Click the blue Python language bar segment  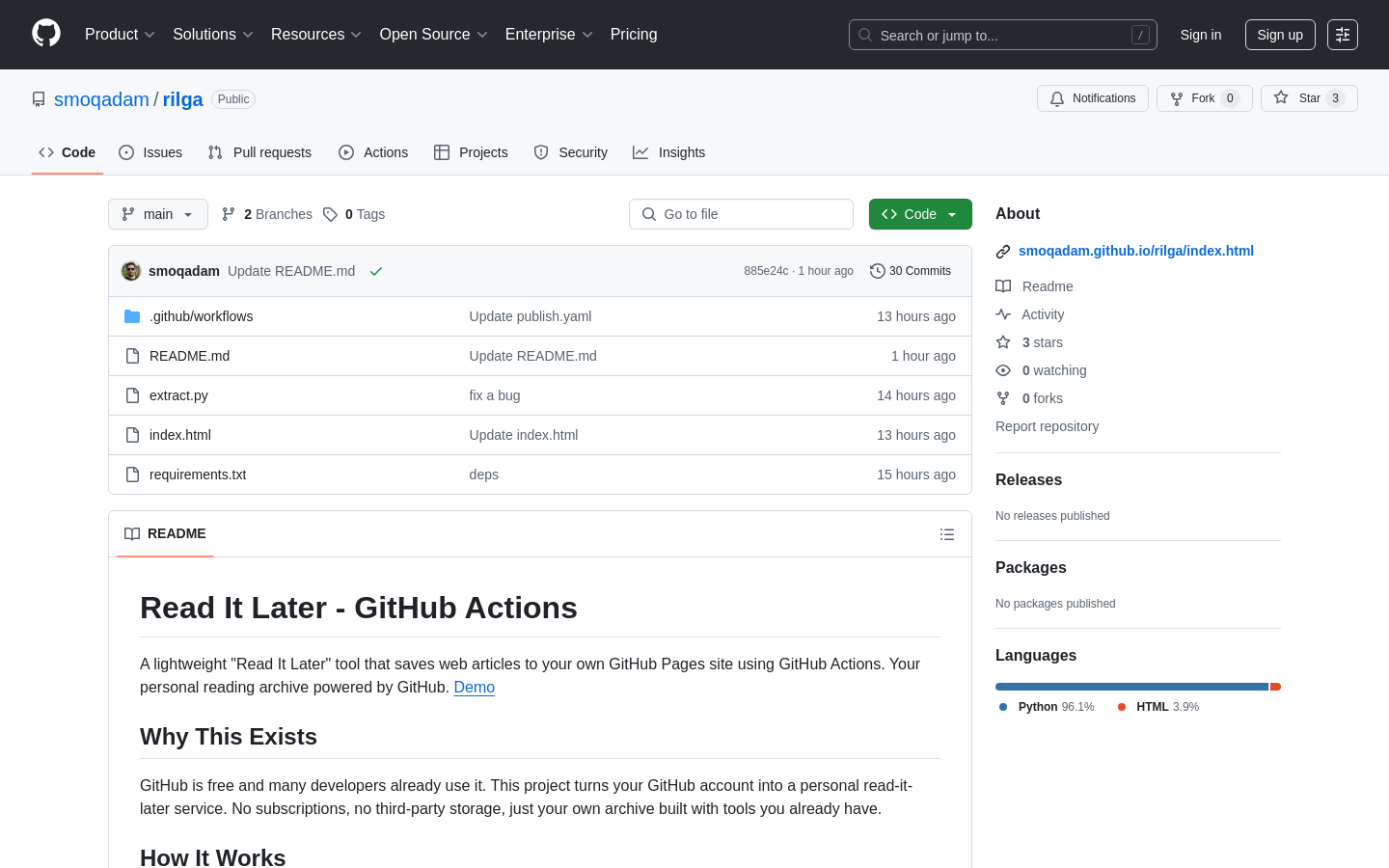(x=1131, y=687)
